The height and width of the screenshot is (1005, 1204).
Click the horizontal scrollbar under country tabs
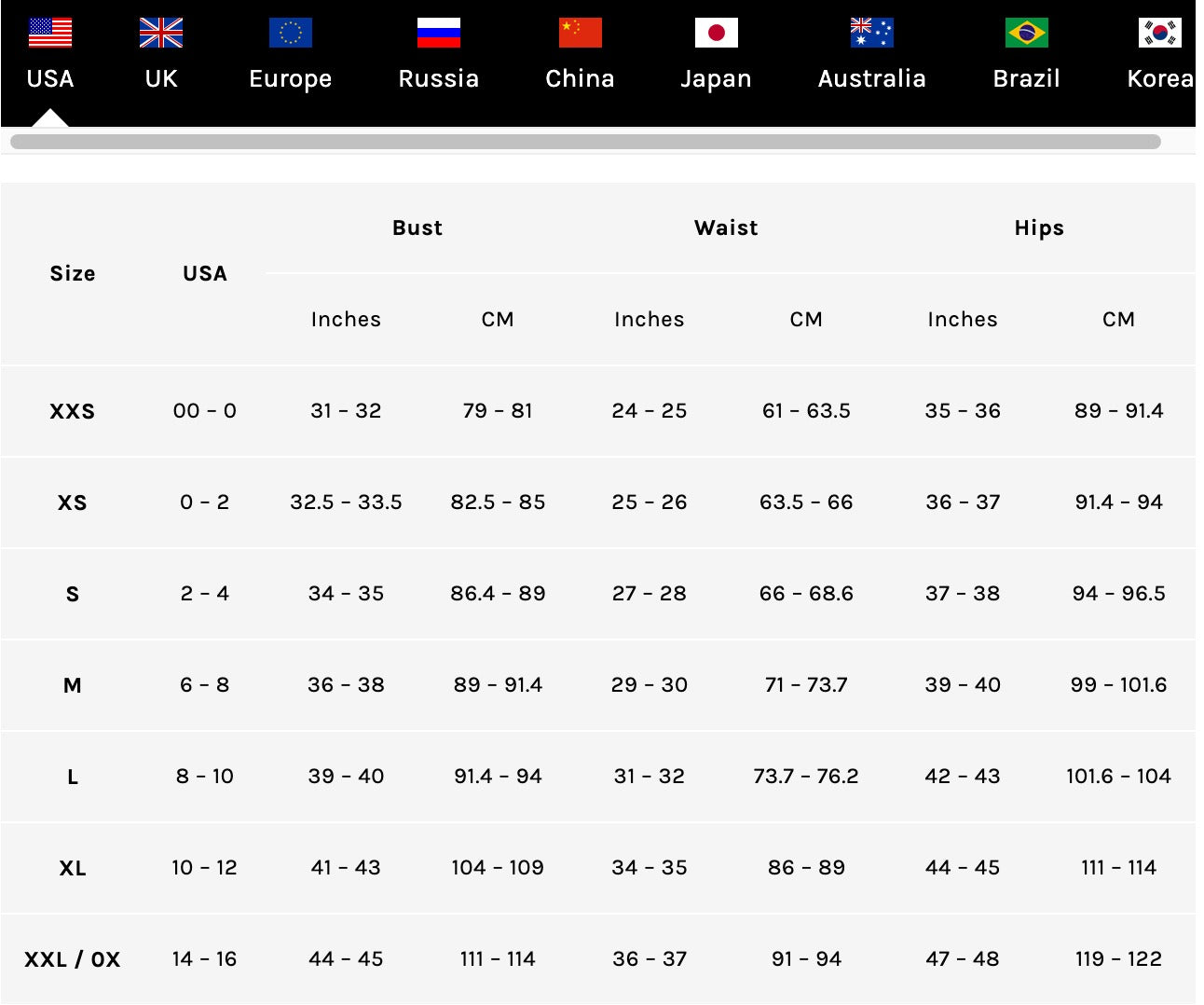click(585, 142)
